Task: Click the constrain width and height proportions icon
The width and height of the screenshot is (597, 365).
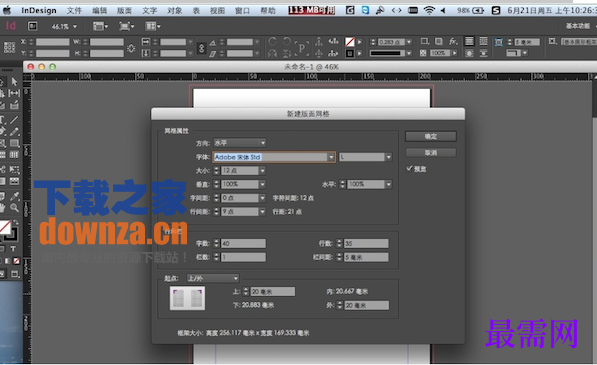Action: pos(131,48)
